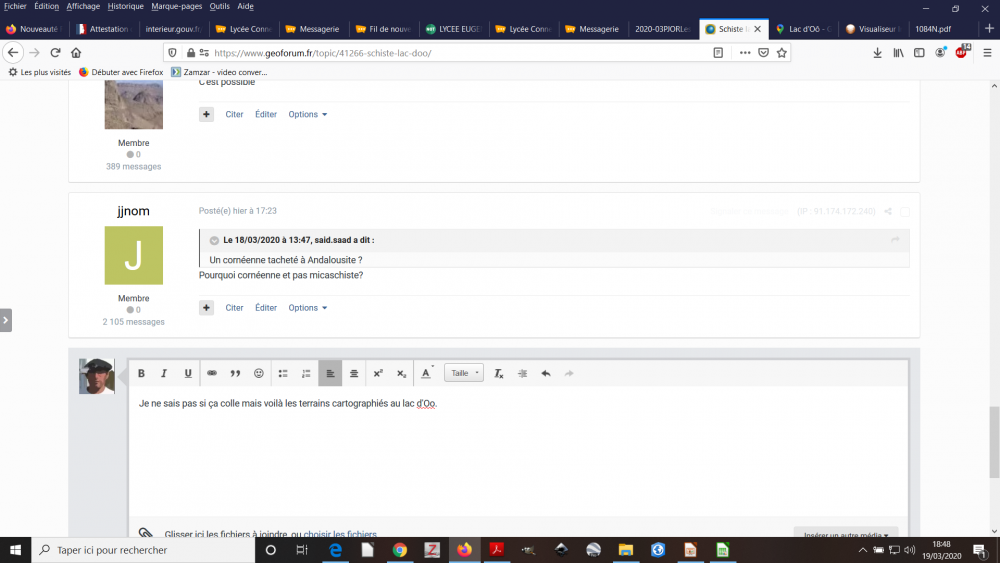
Task: Click the geoforum URL address bar
Action: coord(459,53)
